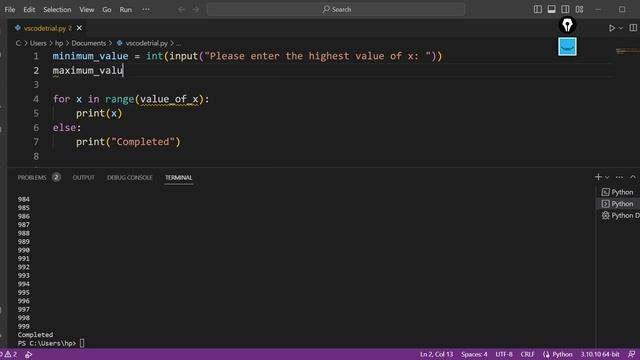This screenshot has width=640, height=360.
Task: Open the customize layout icon
Action: click(579, 9)
